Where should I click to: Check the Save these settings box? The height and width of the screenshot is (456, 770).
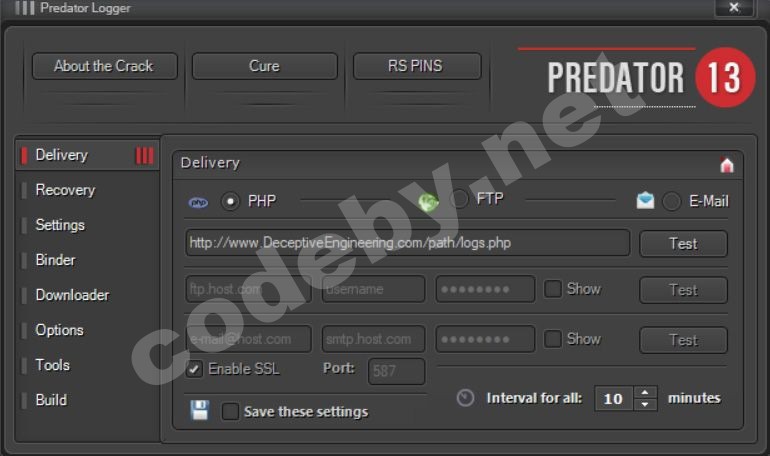click(x=230, y=411)
